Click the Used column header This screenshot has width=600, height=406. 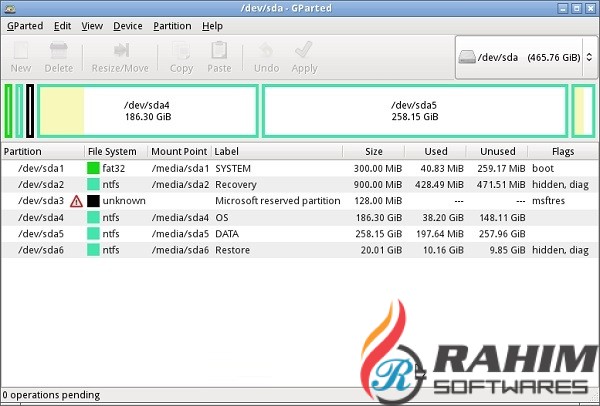pos(435,152)
